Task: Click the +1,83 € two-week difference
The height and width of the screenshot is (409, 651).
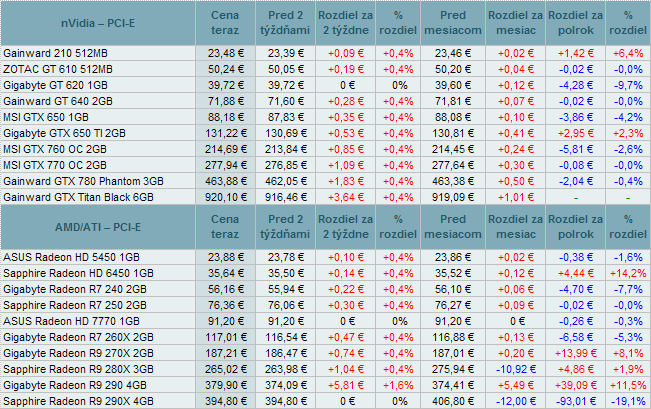Action: click(345, 181)
